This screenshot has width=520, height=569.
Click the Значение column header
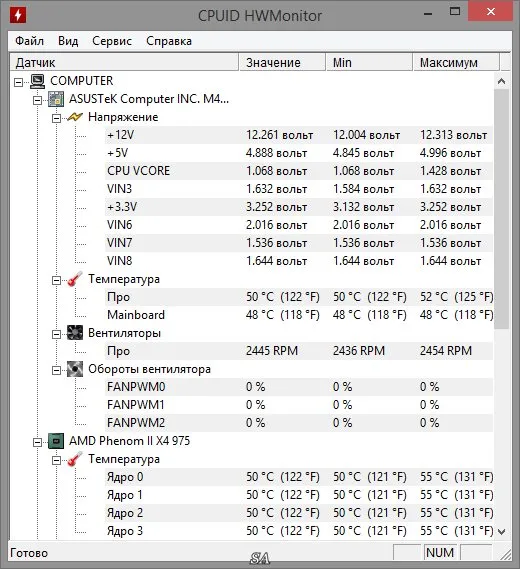[282, 62]
